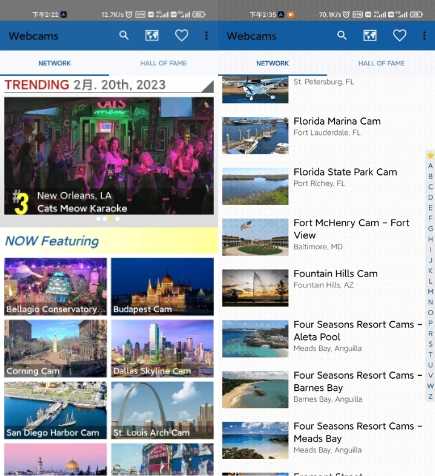Tap the trending carousel page indicator dots
435x476 pixels.
click(x=108, y=219)
